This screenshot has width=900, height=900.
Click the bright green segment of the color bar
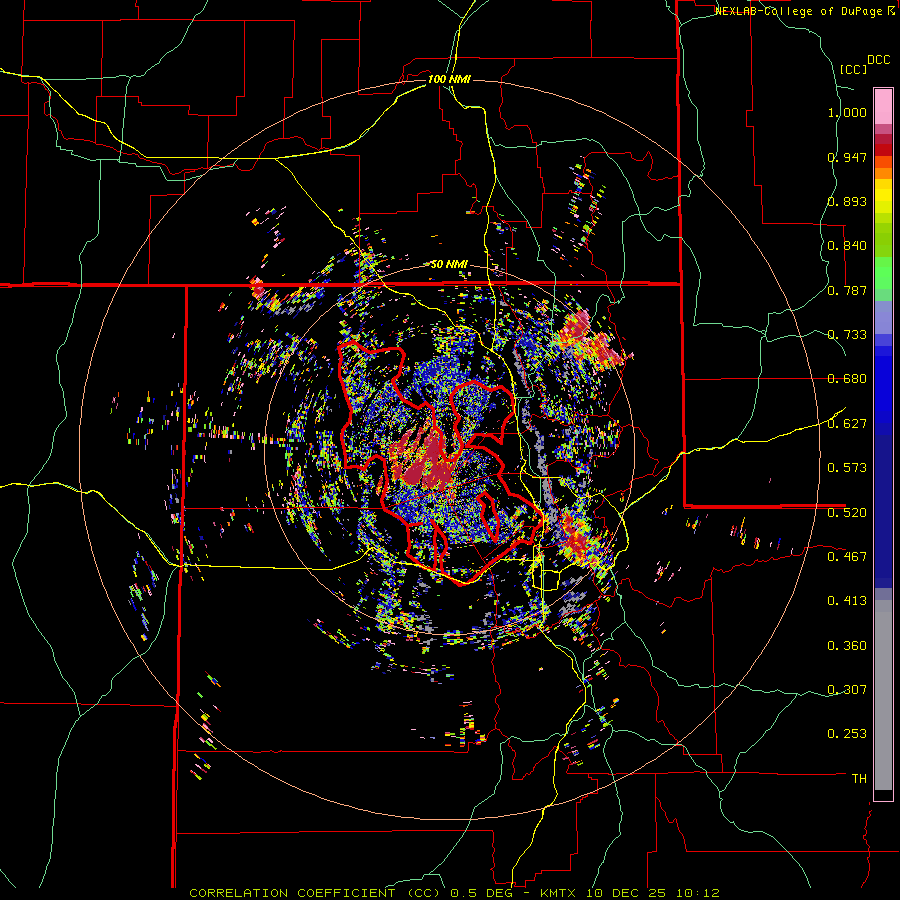point(883,273)
